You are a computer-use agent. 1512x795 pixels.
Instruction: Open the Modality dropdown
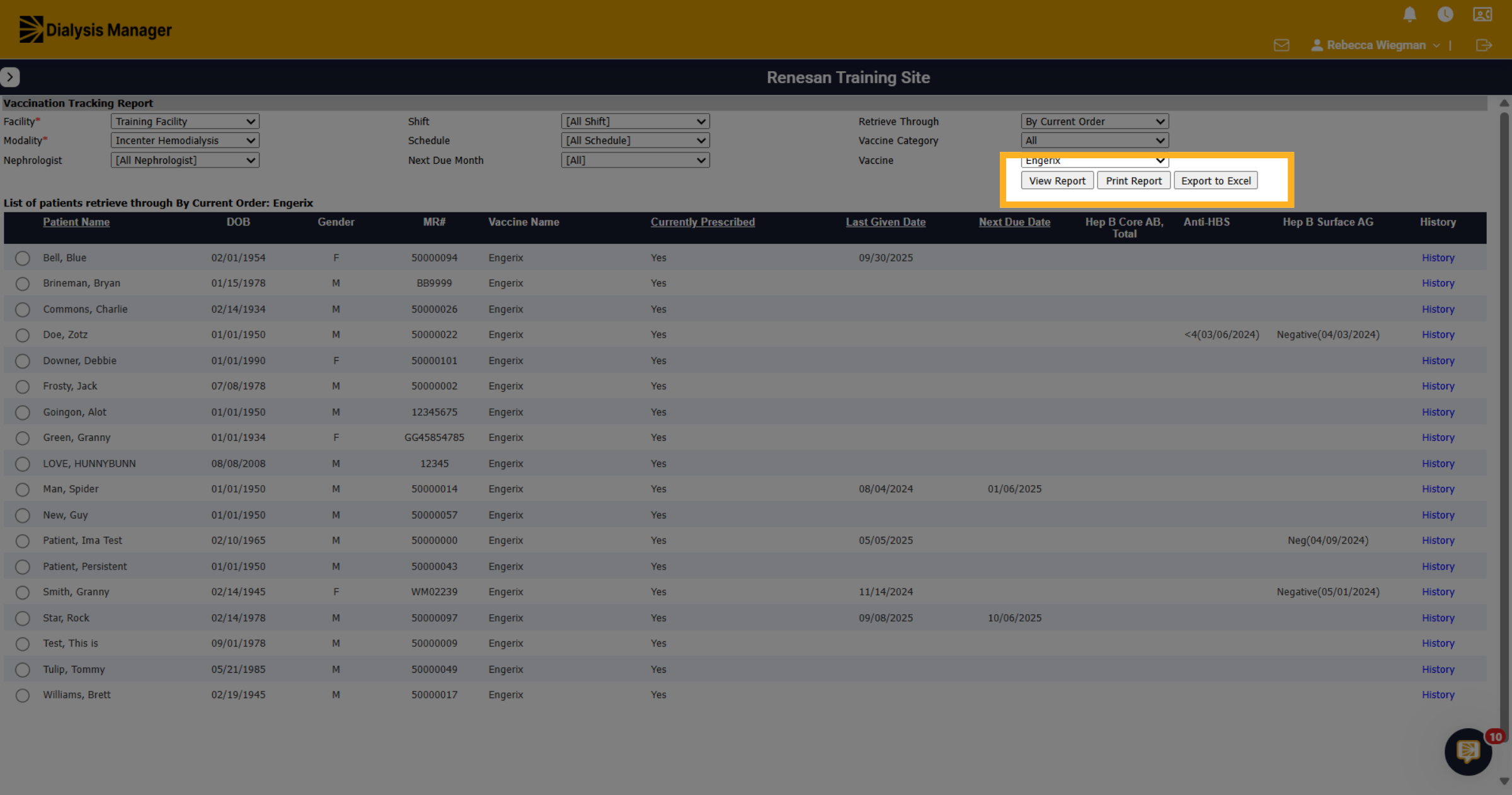pos(185,140)
